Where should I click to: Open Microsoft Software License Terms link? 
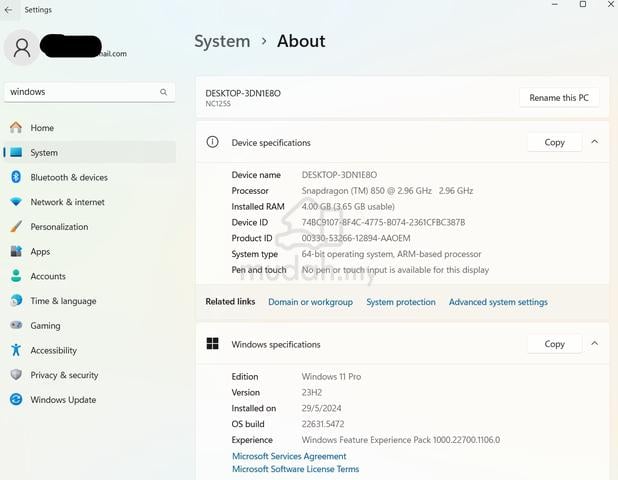click(x=296, y=469)
